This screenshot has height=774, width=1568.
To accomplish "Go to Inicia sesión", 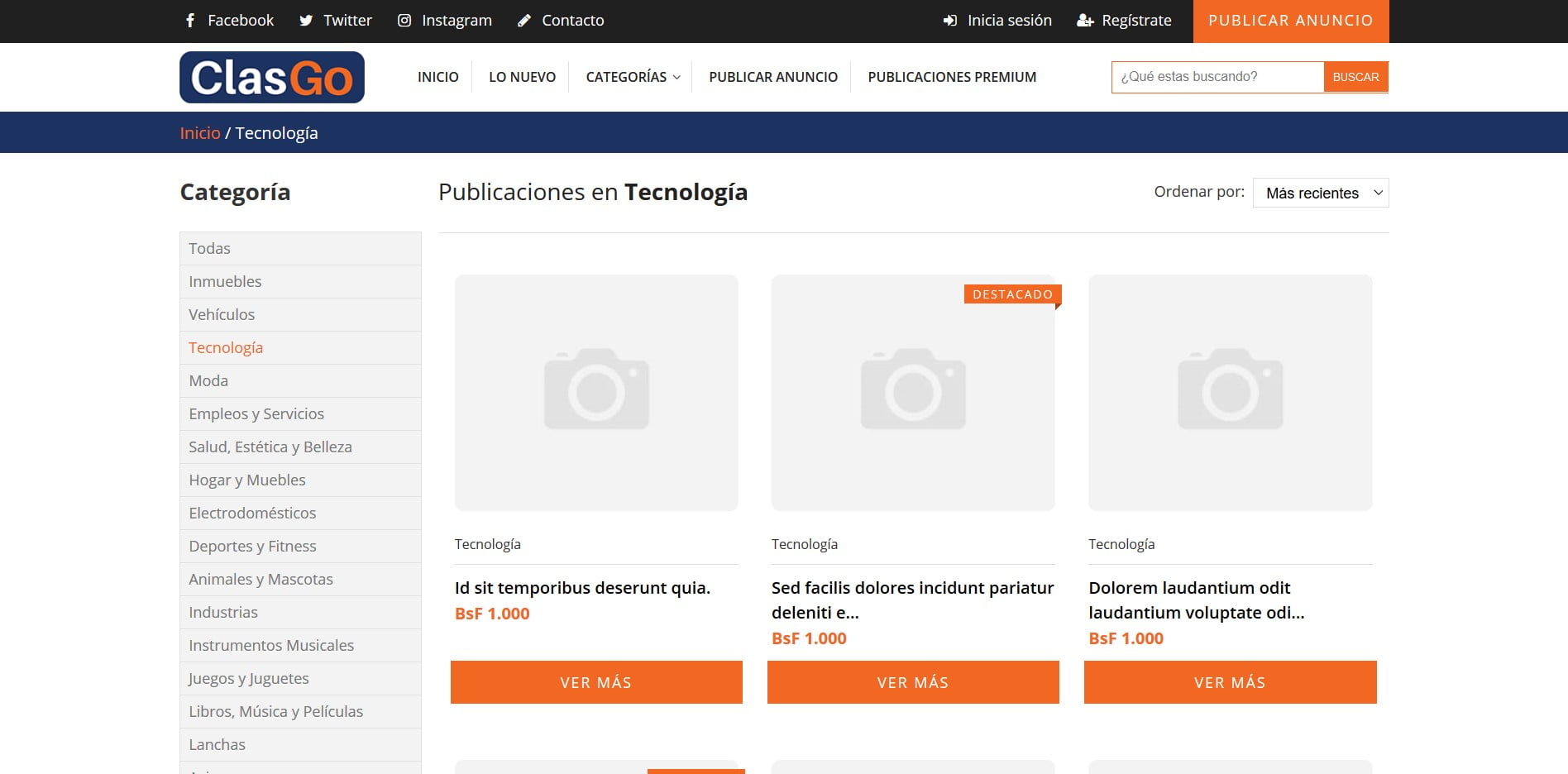I will tap(1010, 20).
